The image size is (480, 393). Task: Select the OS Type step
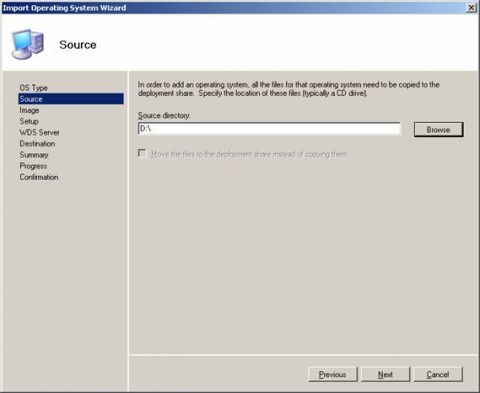tap(33, 88)
